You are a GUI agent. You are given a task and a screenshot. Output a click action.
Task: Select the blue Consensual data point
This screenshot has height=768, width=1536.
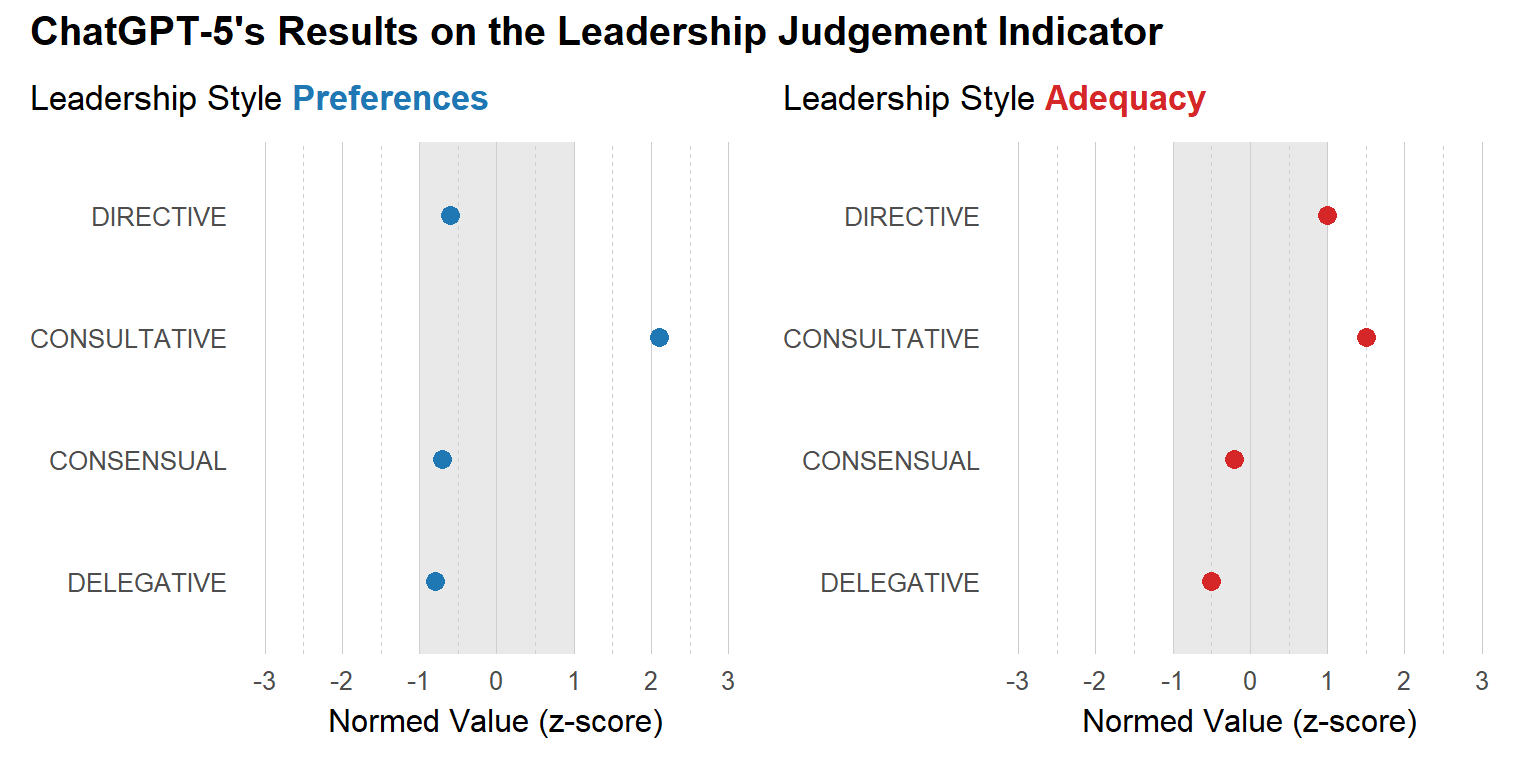pos(442,460)
